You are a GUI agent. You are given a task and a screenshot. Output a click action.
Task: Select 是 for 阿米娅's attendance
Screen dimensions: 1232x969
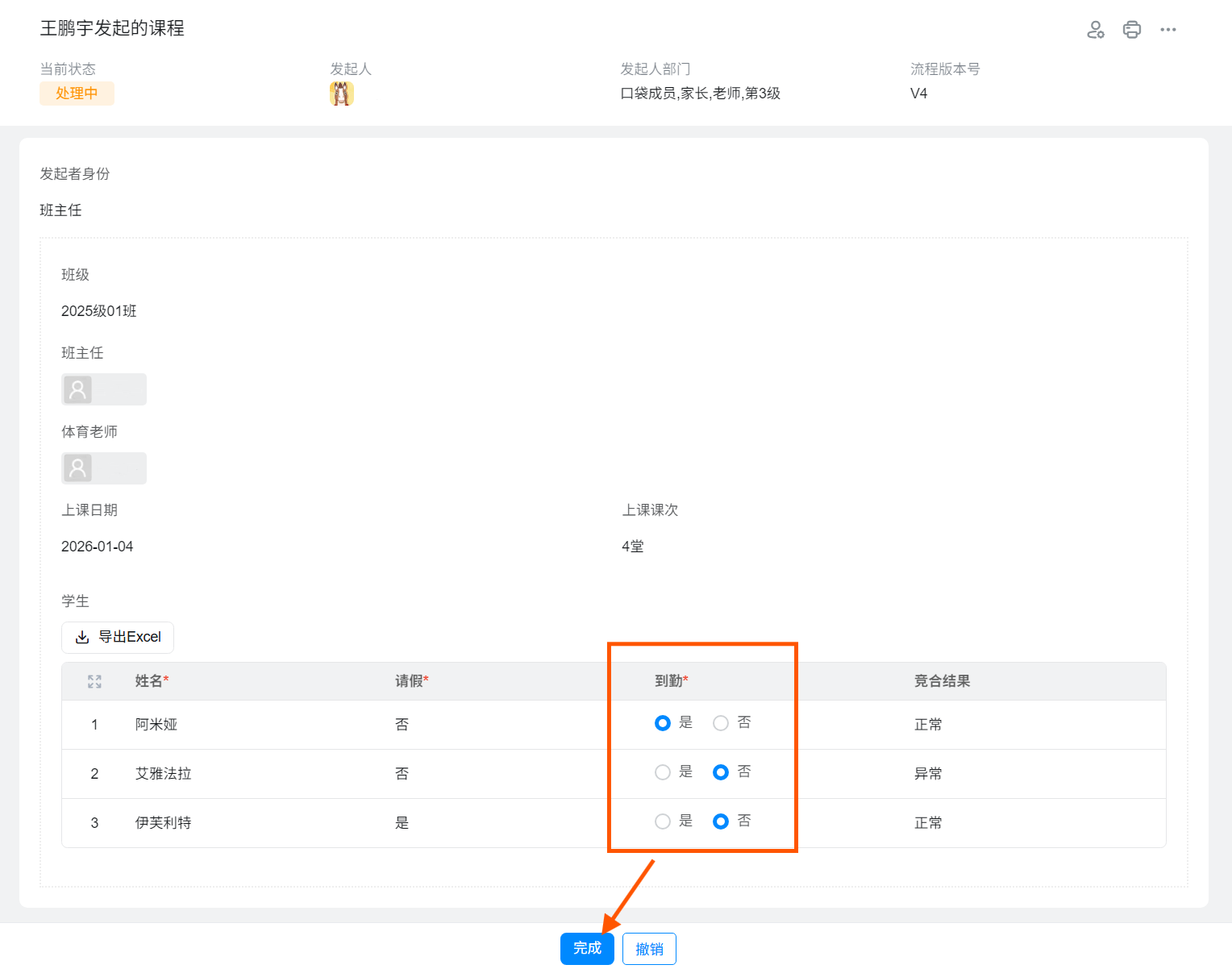tap(663, 723)
